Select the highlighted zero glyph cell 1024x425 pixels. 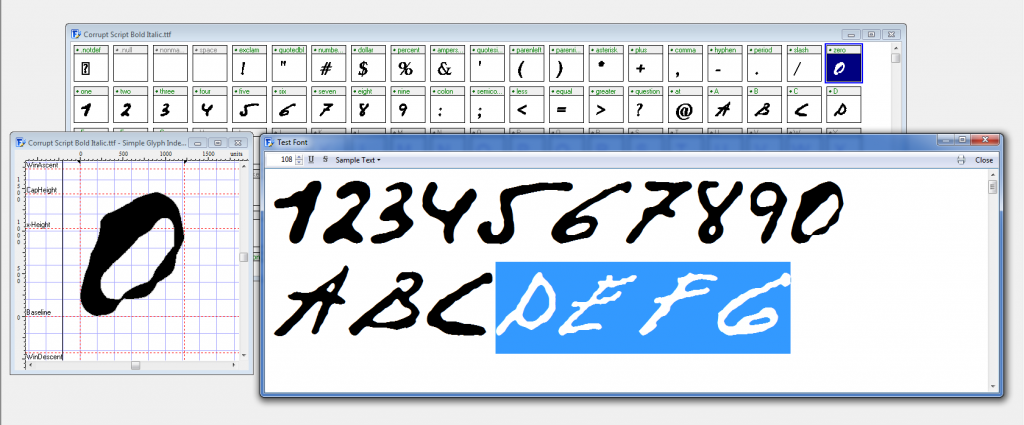(844, 63)
